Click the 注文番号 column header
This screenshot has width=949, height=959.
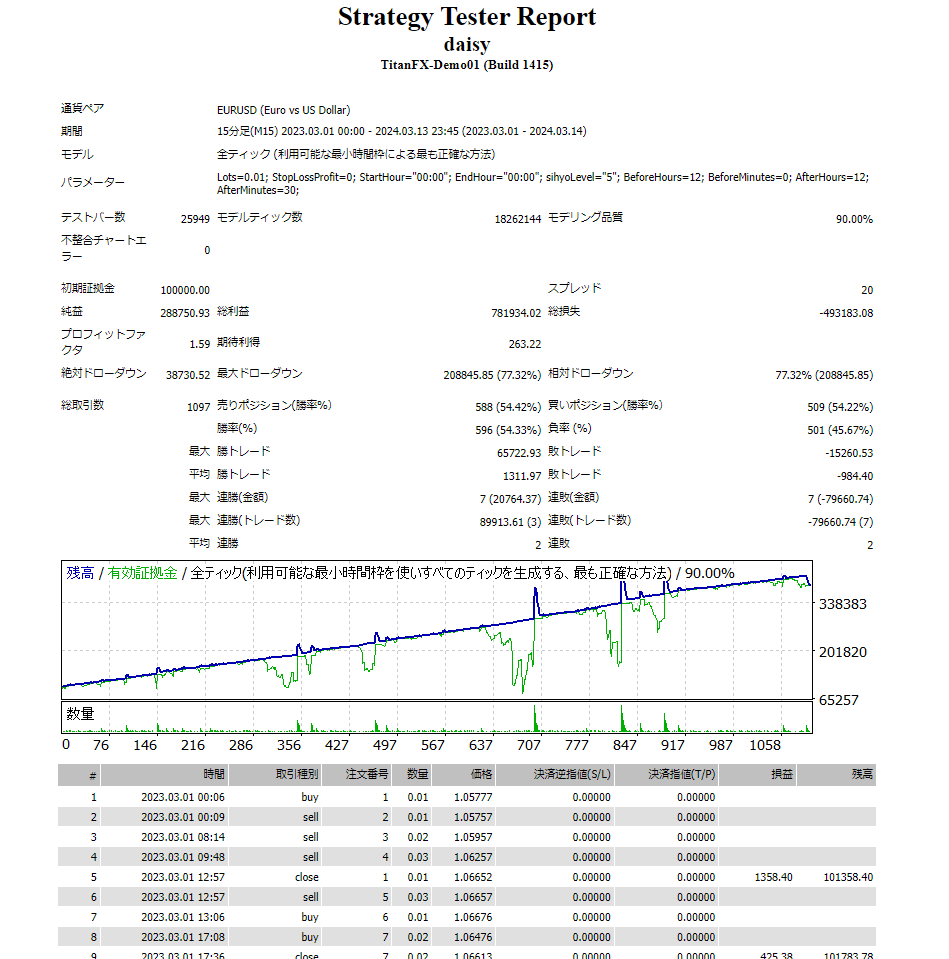click(366, 775)
